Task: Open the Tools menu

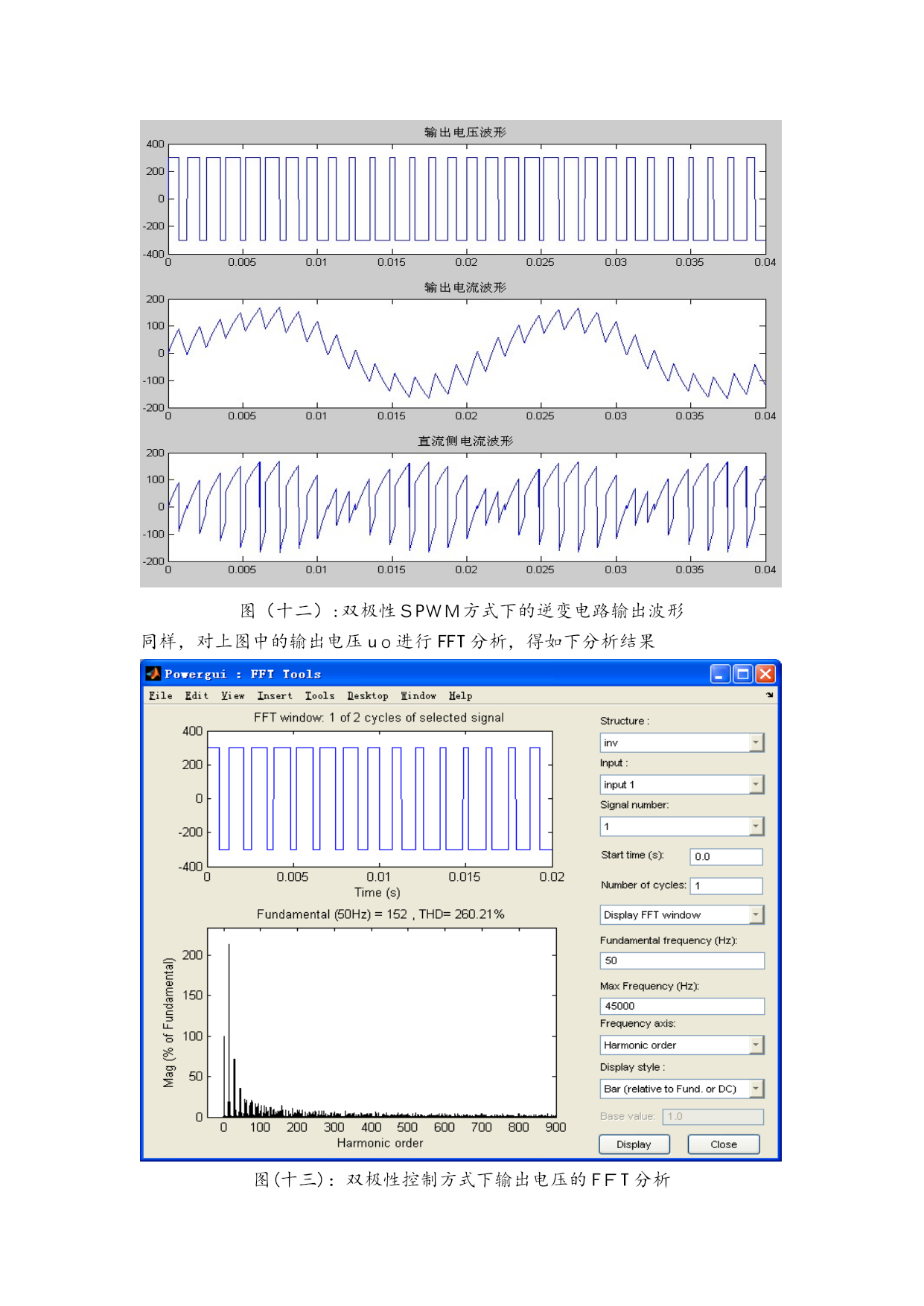Action: pos(319,695)
